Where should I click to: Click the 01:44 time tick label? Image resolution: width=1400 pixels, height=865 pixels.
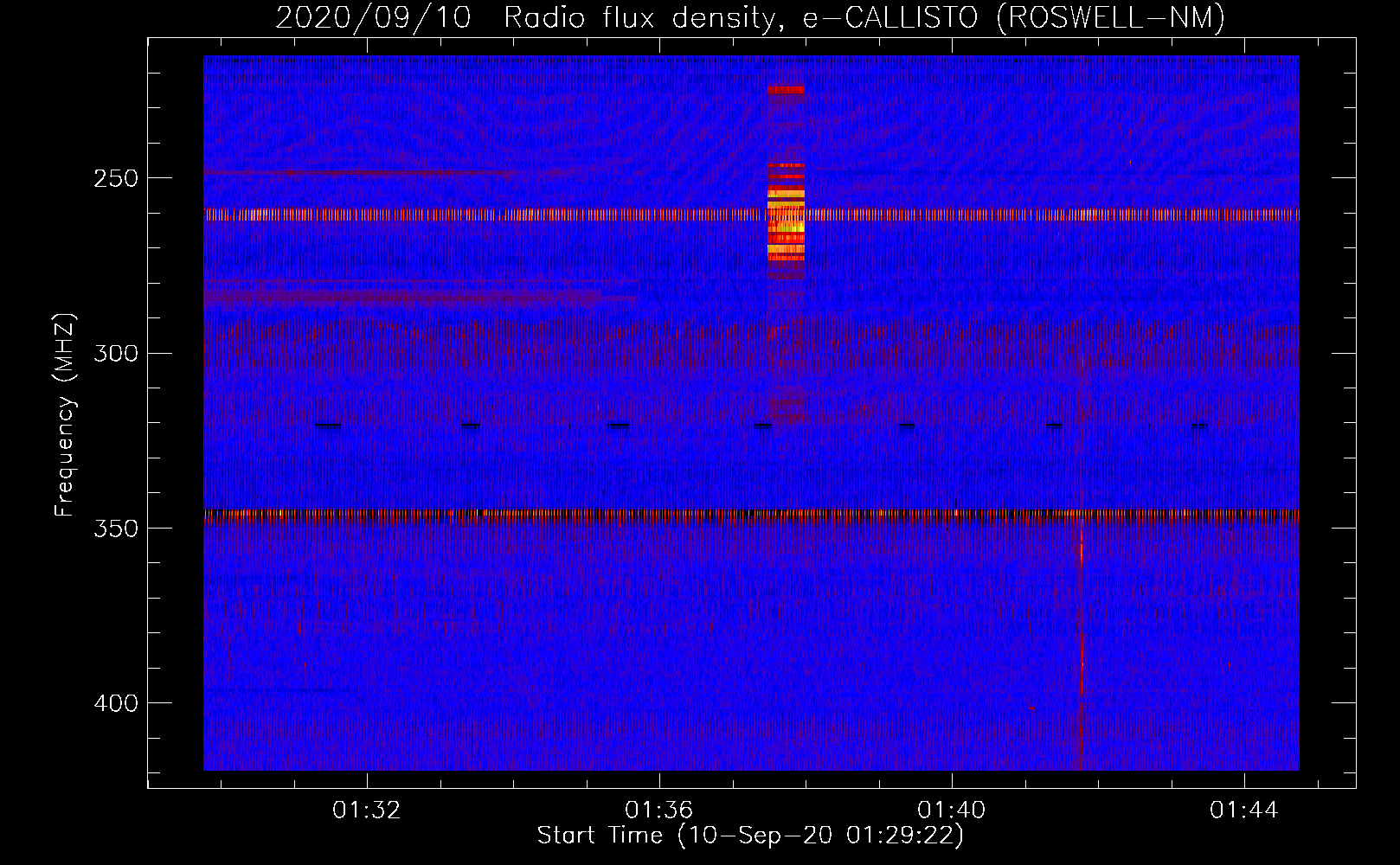[x=1244, y=810]
